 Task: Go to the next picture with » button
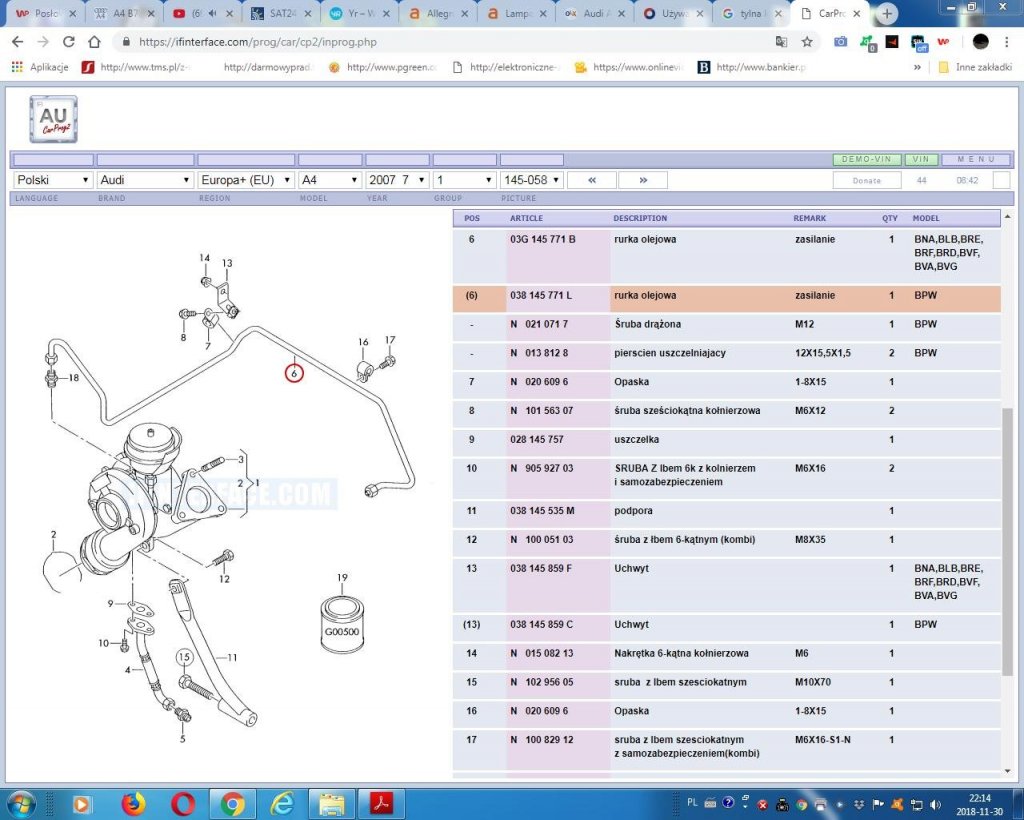coord(643,180)
